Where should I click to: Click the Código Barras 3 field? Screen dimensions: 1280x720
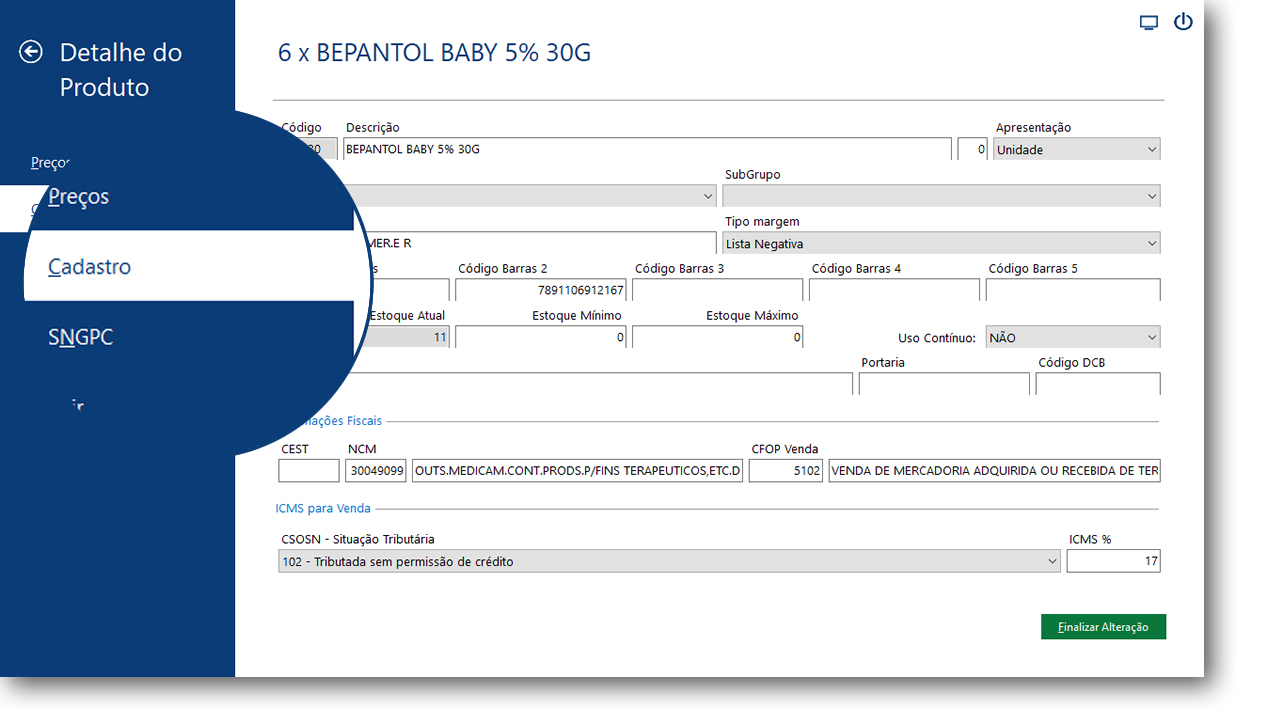[x=717, y=290]
